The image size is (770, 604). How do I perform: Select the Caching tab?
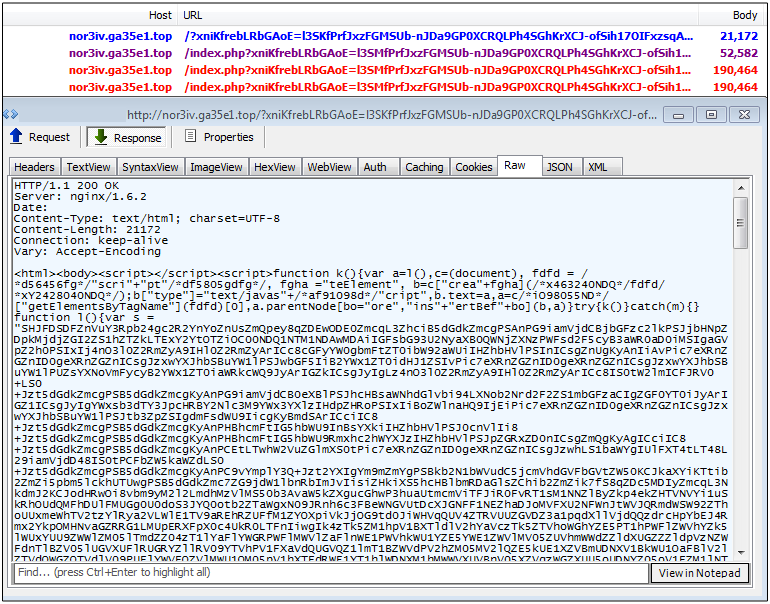[x=424, y=167]
